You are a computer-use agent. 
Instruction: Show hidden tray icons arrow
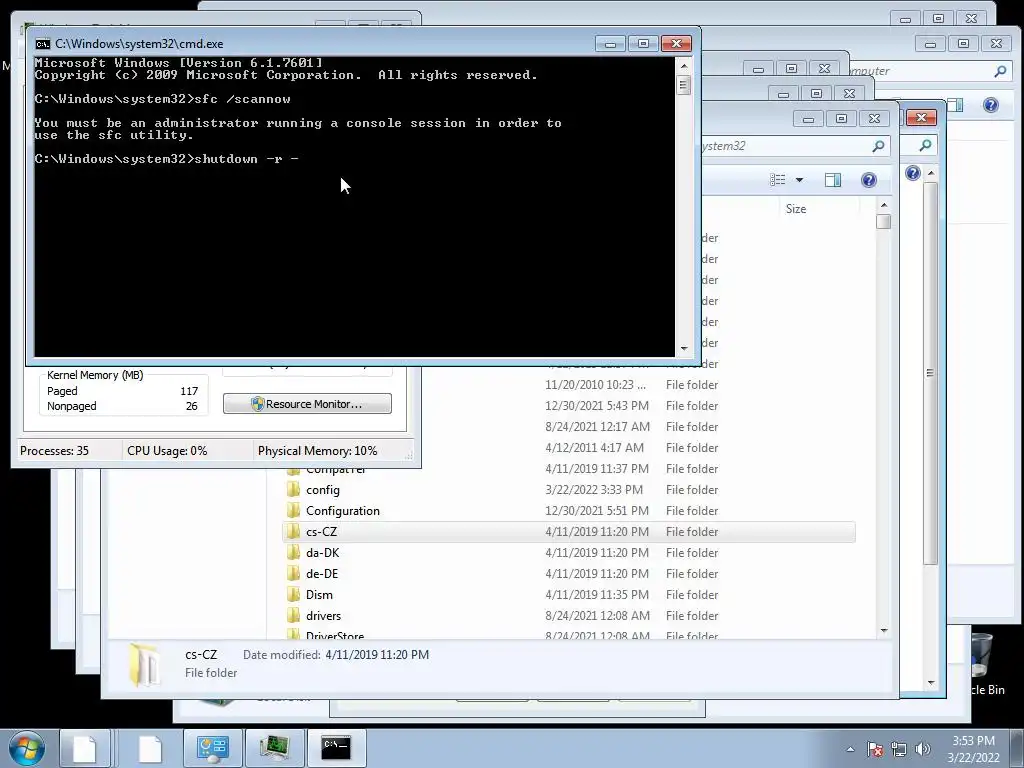[x=850, y=749]
